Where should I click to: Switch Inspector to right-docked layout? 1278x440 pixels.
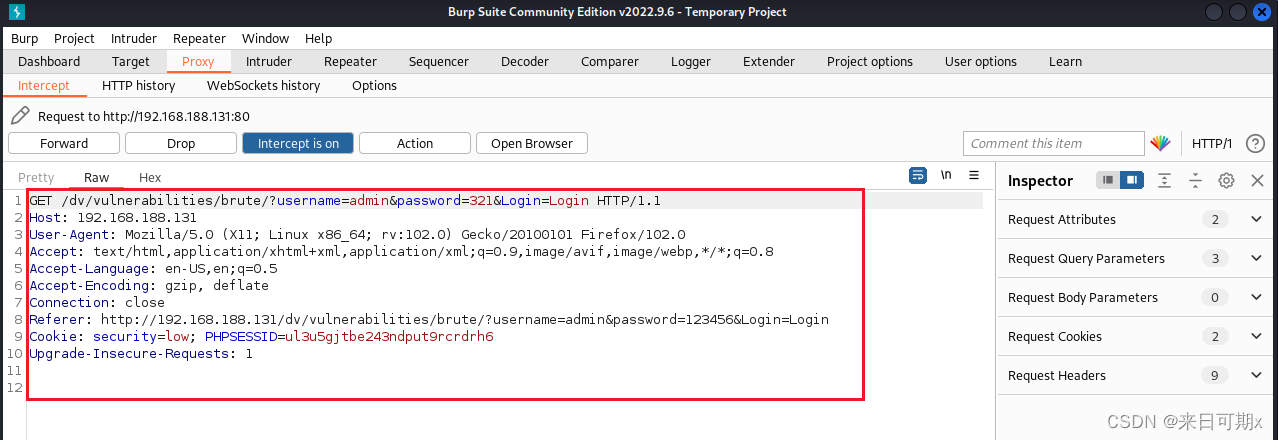(1132, 180)
